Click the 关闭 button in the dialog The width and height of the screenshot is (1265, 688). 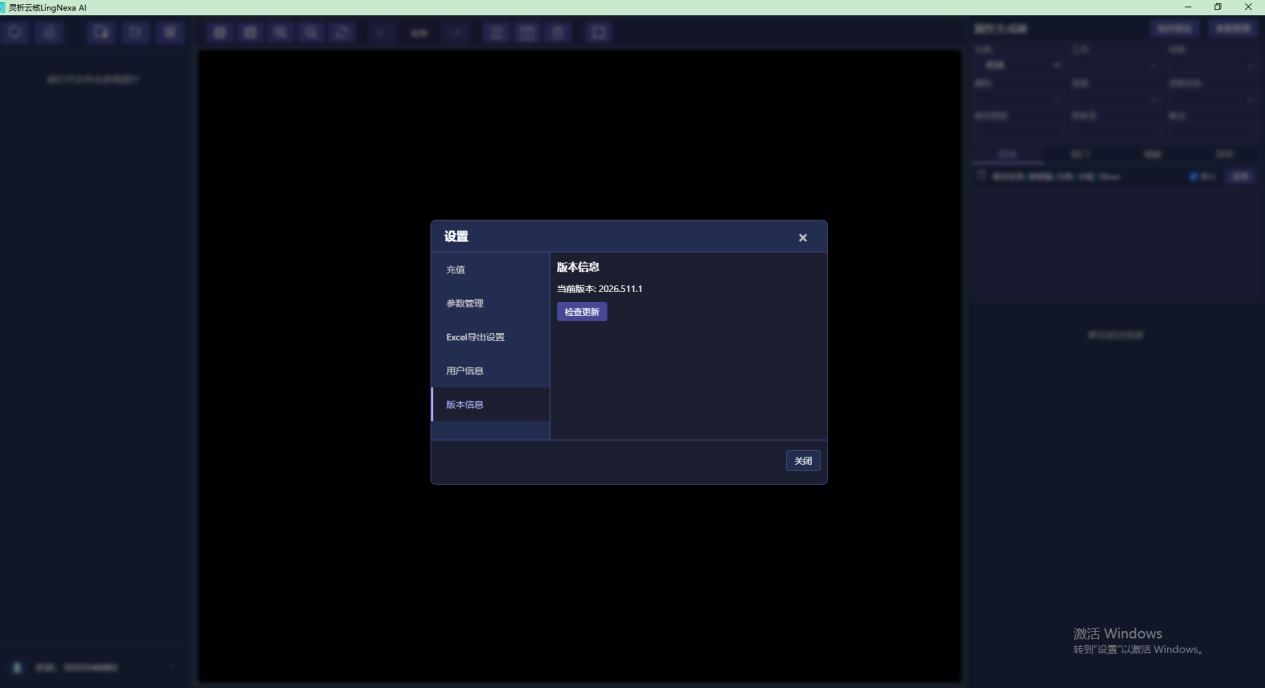pyautogui.click(x=803, y=461)
